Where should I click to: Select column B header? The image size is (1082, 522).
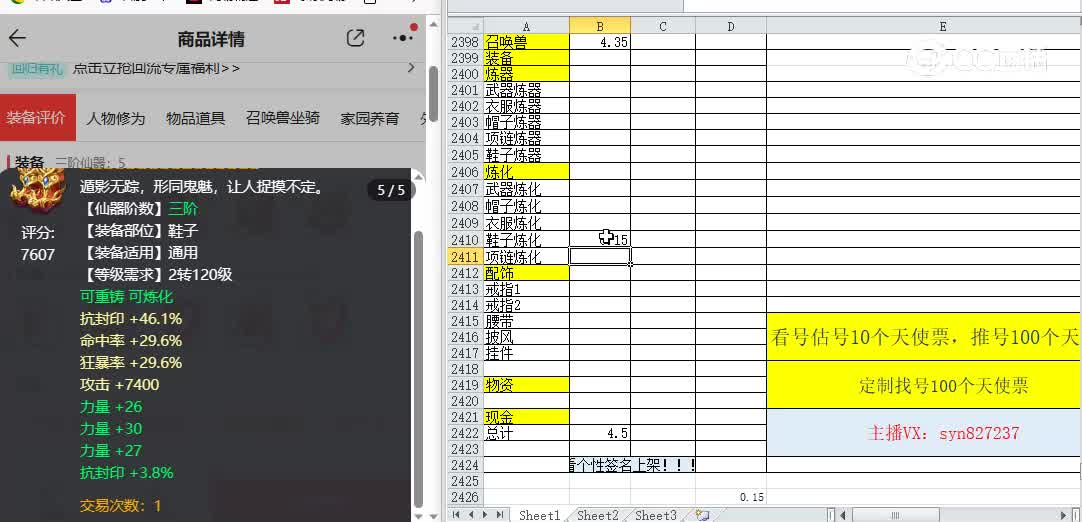tap(600, 26)
